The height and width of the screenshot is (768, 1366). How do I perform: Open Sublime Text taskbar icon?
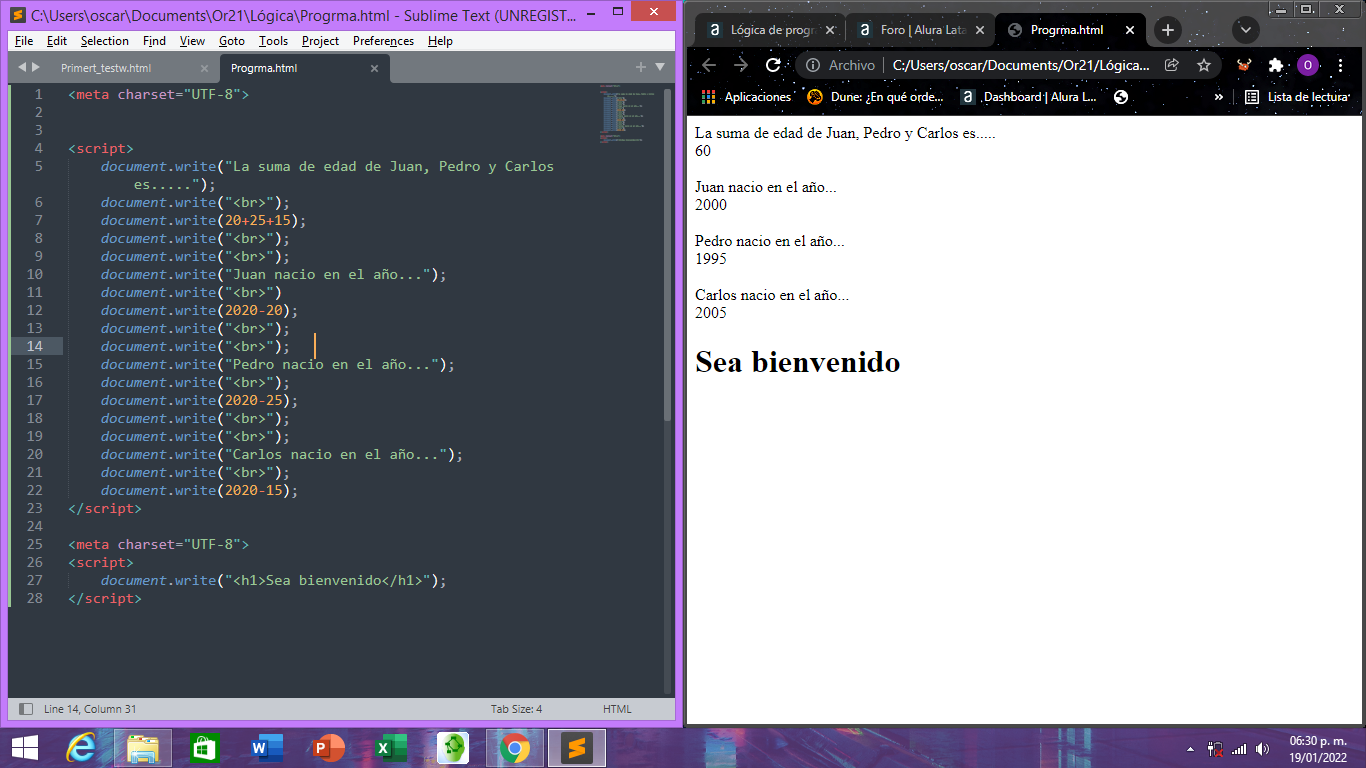(575, 748)
